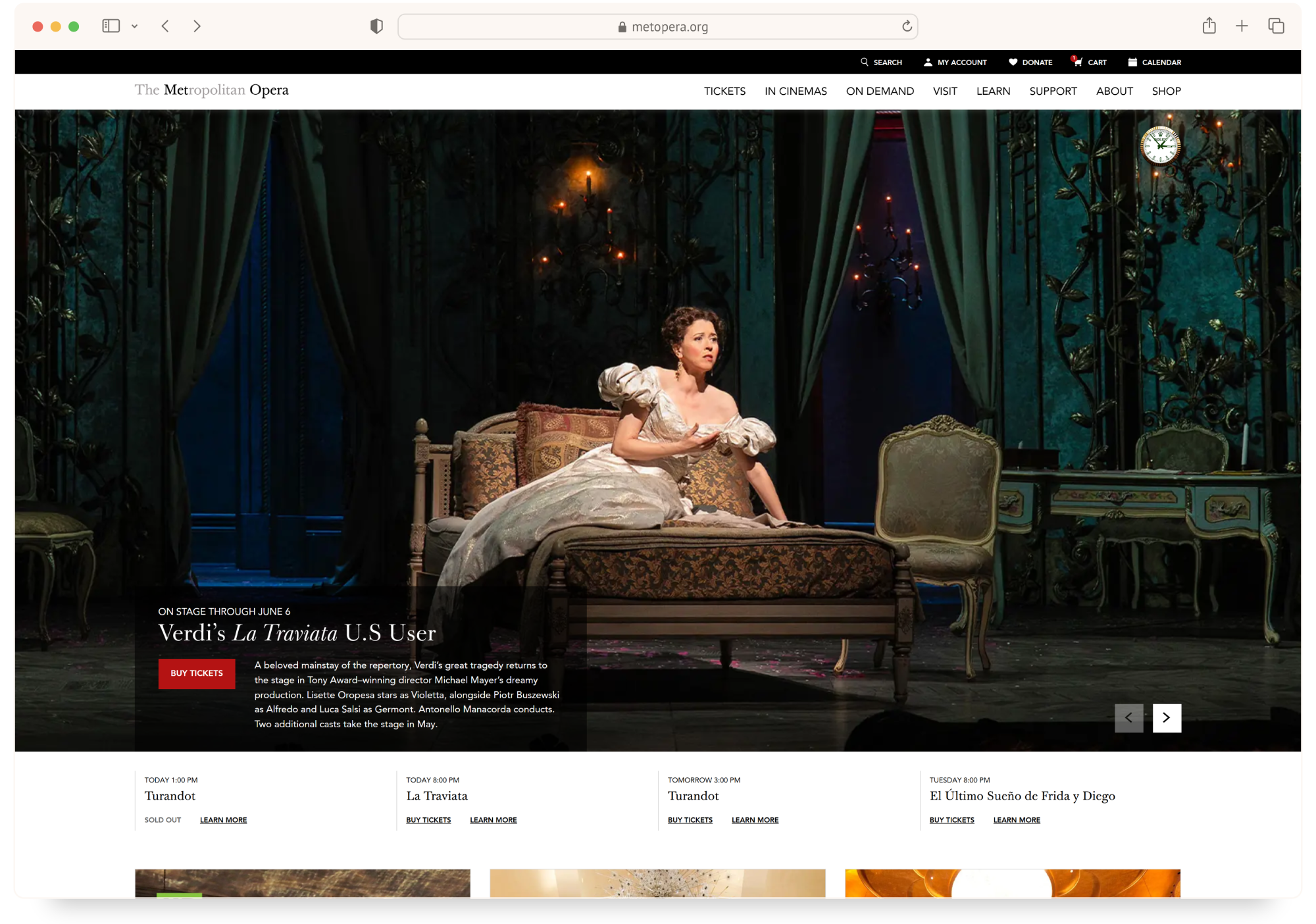Open the privacy shield report icon

click(376, 26)
